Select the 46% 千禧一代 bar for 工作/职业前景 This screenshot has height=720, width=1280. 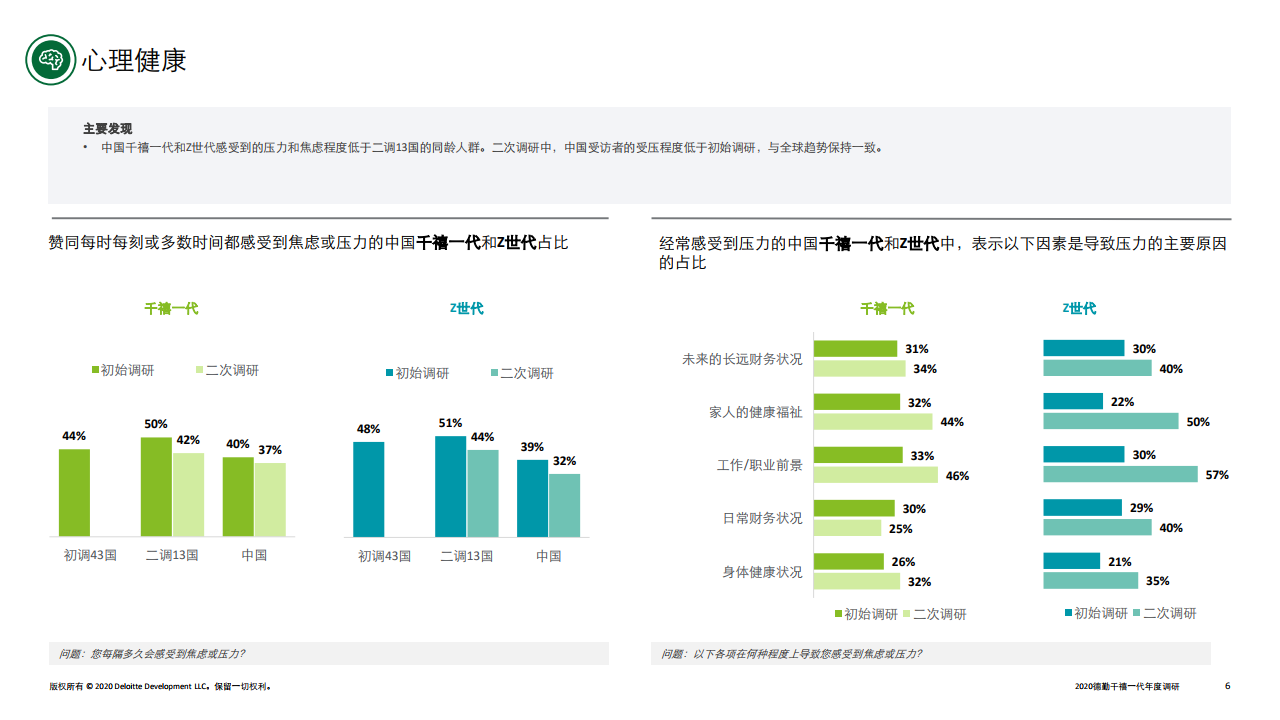[x=875, y=475]
